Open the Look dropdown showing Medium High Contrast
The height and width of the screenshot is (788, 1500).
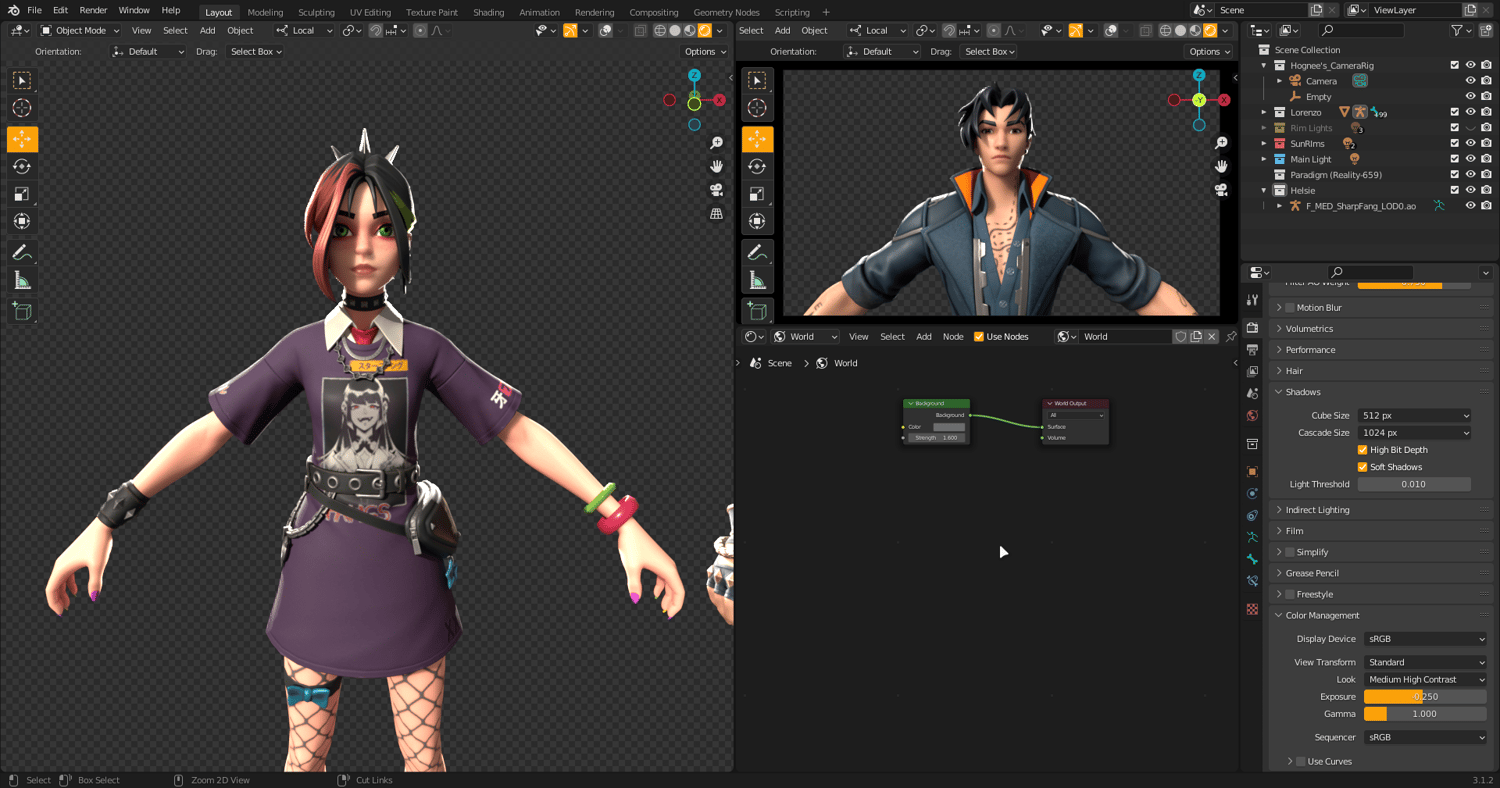pos(1425,680)
